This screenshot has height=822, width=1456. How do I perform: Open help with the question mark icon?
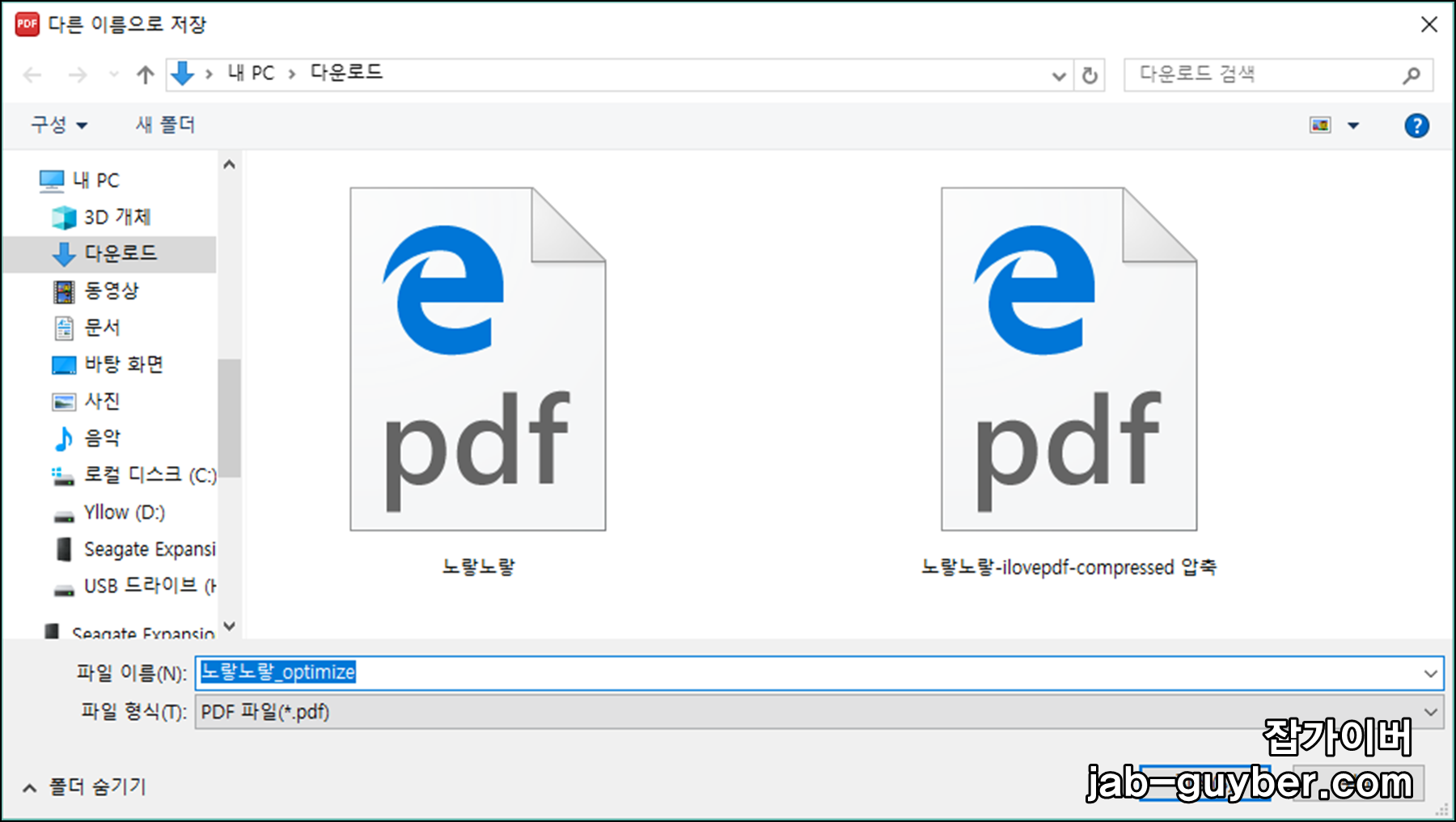[x=1416, y=125]
